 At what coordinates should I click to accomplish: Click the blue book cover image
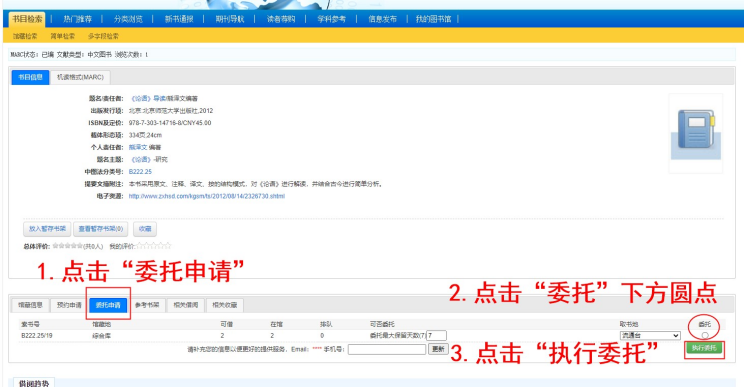[696, 134]
